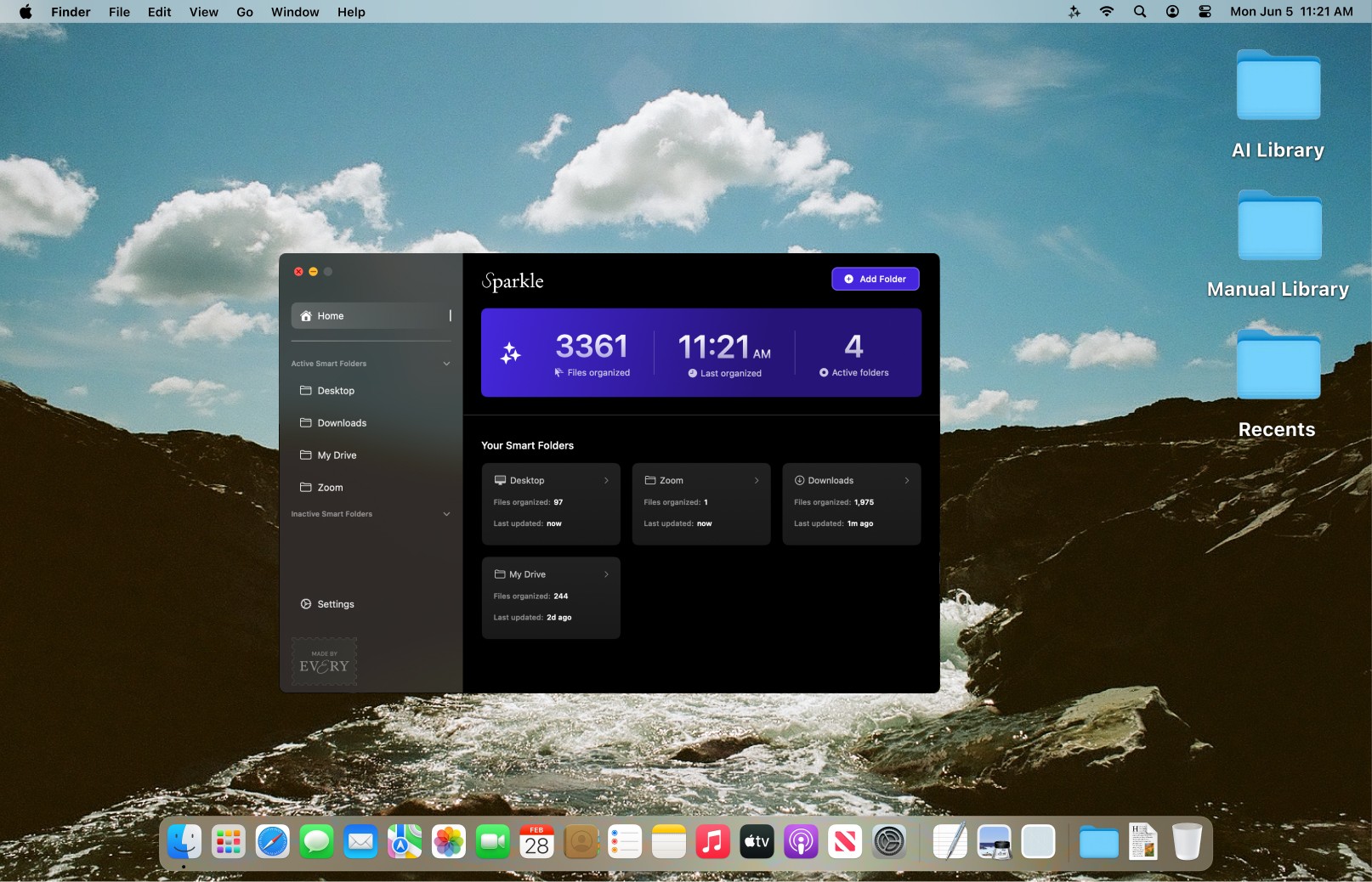Go to Home in the sidebar
The height and width of the screenshot is (882, 1372).
371,316
